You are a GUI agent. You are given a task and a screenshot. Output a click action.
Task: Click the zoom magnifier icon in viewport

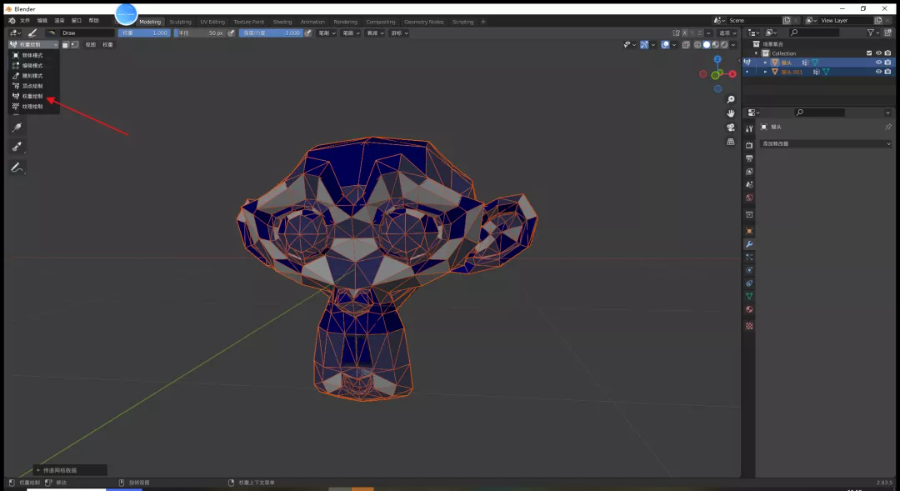[731, 99]
